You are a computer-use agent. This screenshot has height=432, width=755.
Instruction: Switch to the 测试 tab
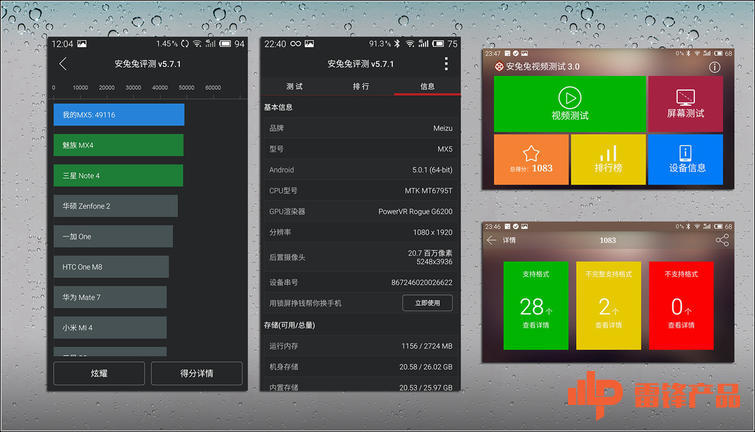pyautogui.click(x=294, y=86)
